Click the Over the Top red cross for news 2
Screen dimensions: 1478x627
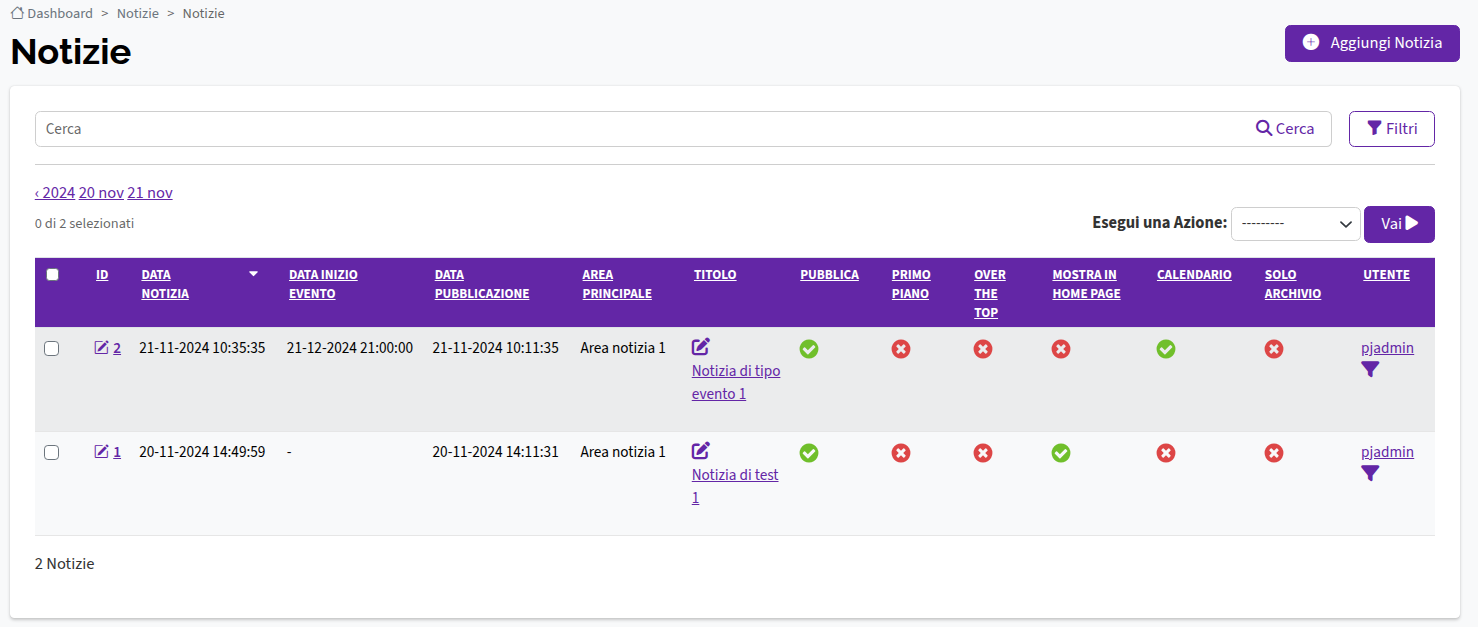click(983, 349)
